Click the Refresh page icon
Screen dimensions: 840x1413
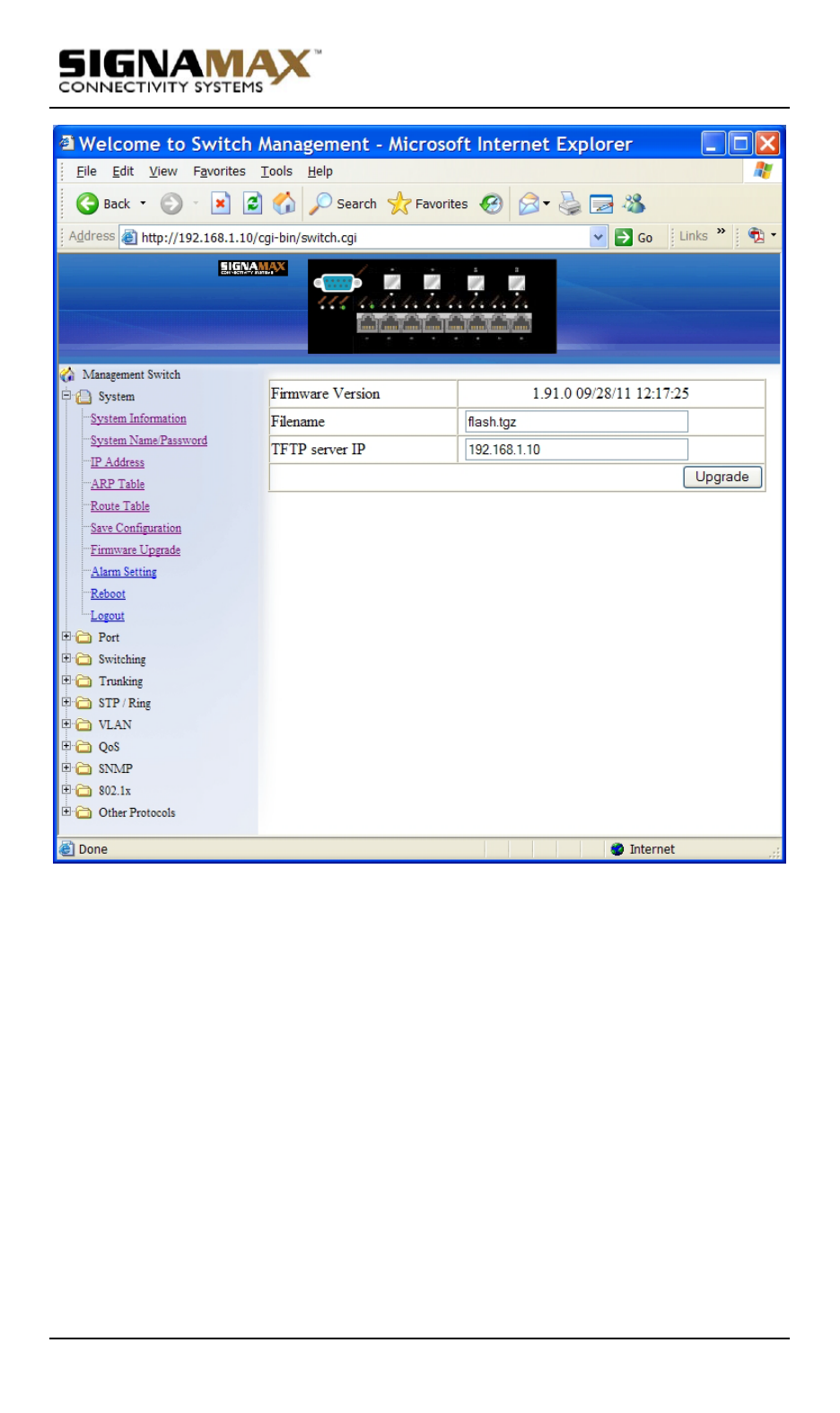tap(253, 204)
